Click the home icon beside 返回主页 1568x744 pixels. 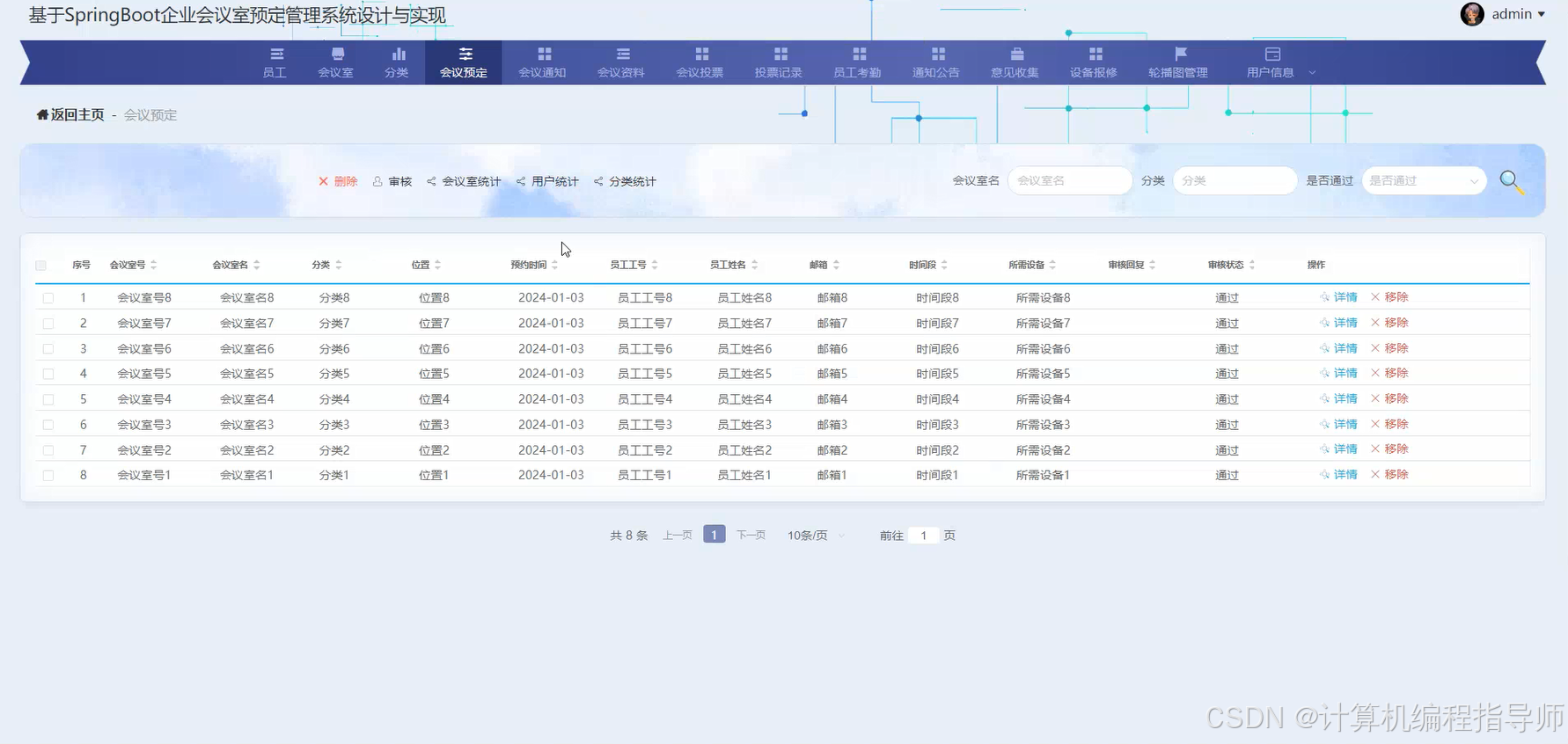coord(42,114)
